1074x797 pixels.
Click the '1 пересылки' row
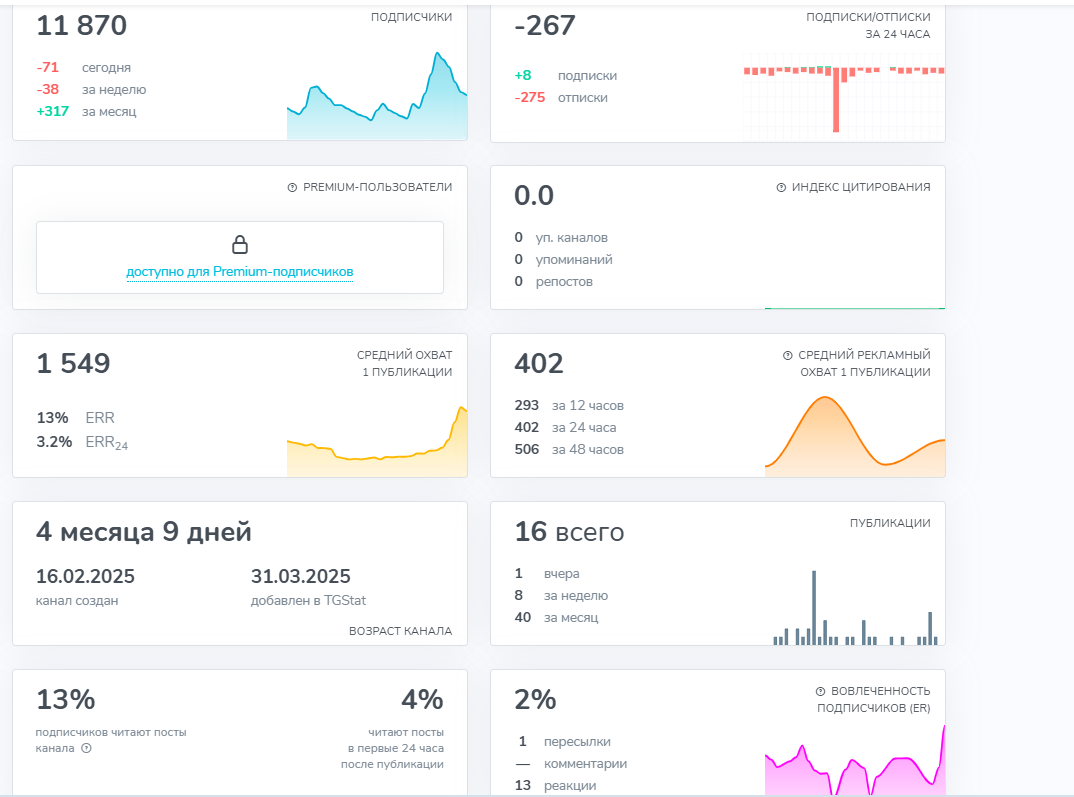(563, 742)
